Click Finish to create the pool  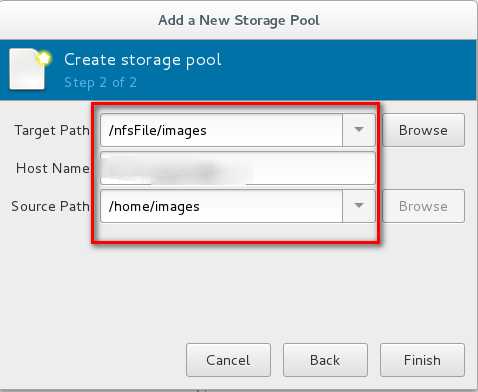coord(422,360)
